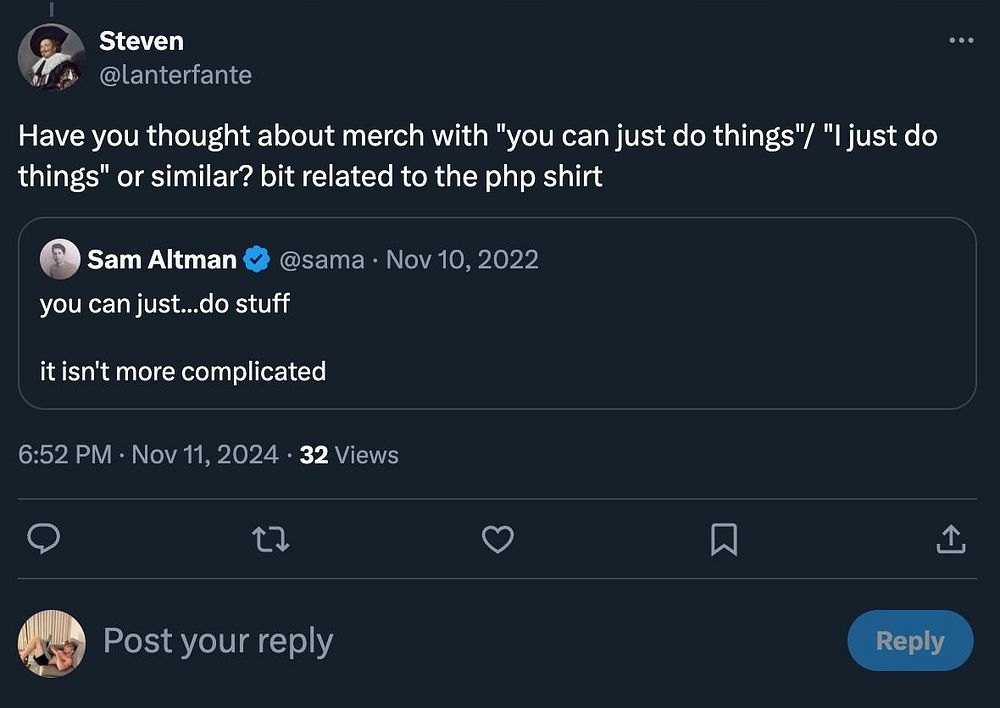View the 32 Views analytics

point(349,455)
